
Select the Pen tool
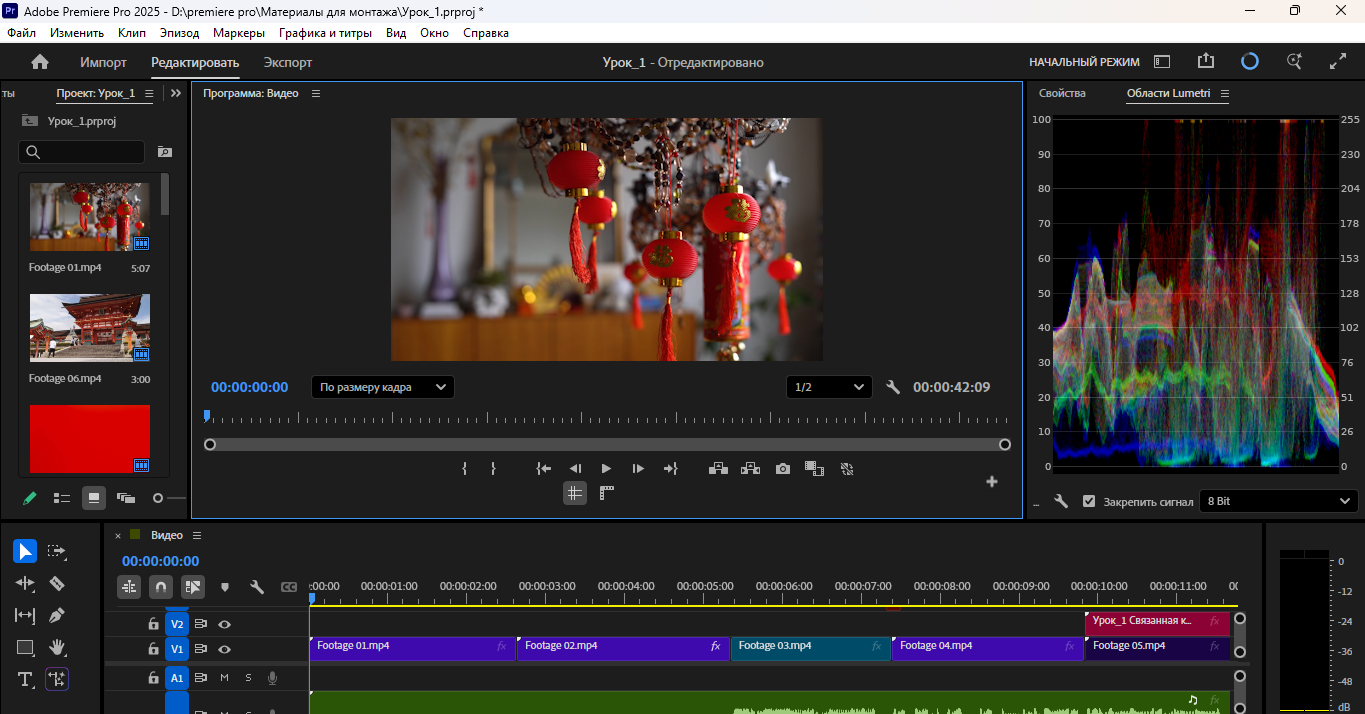pyautogui.click(x=57, y=615)
